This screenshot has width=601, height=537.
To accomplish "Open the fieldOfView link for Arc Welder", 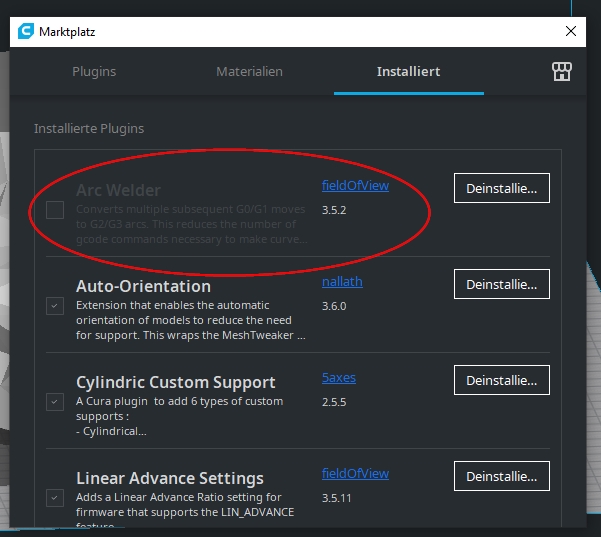I will click(355, 186).
